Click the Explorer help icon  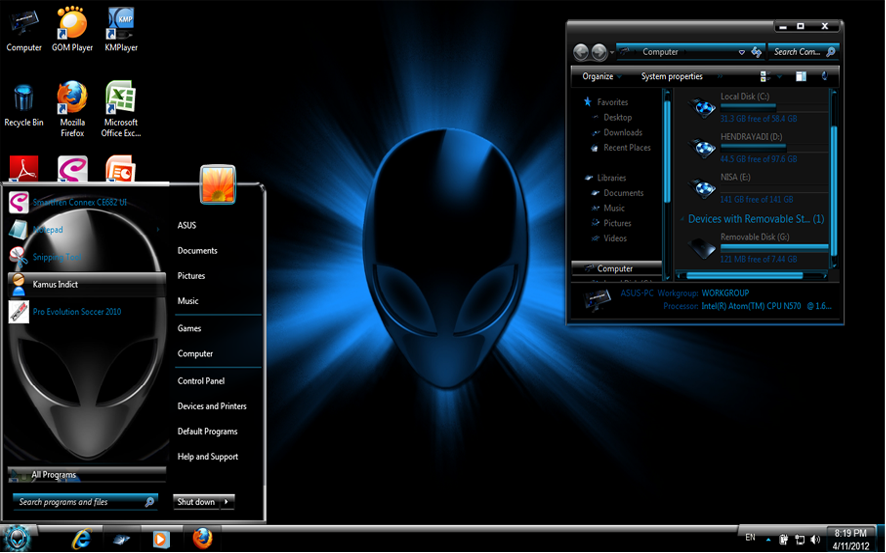point(825,76)
